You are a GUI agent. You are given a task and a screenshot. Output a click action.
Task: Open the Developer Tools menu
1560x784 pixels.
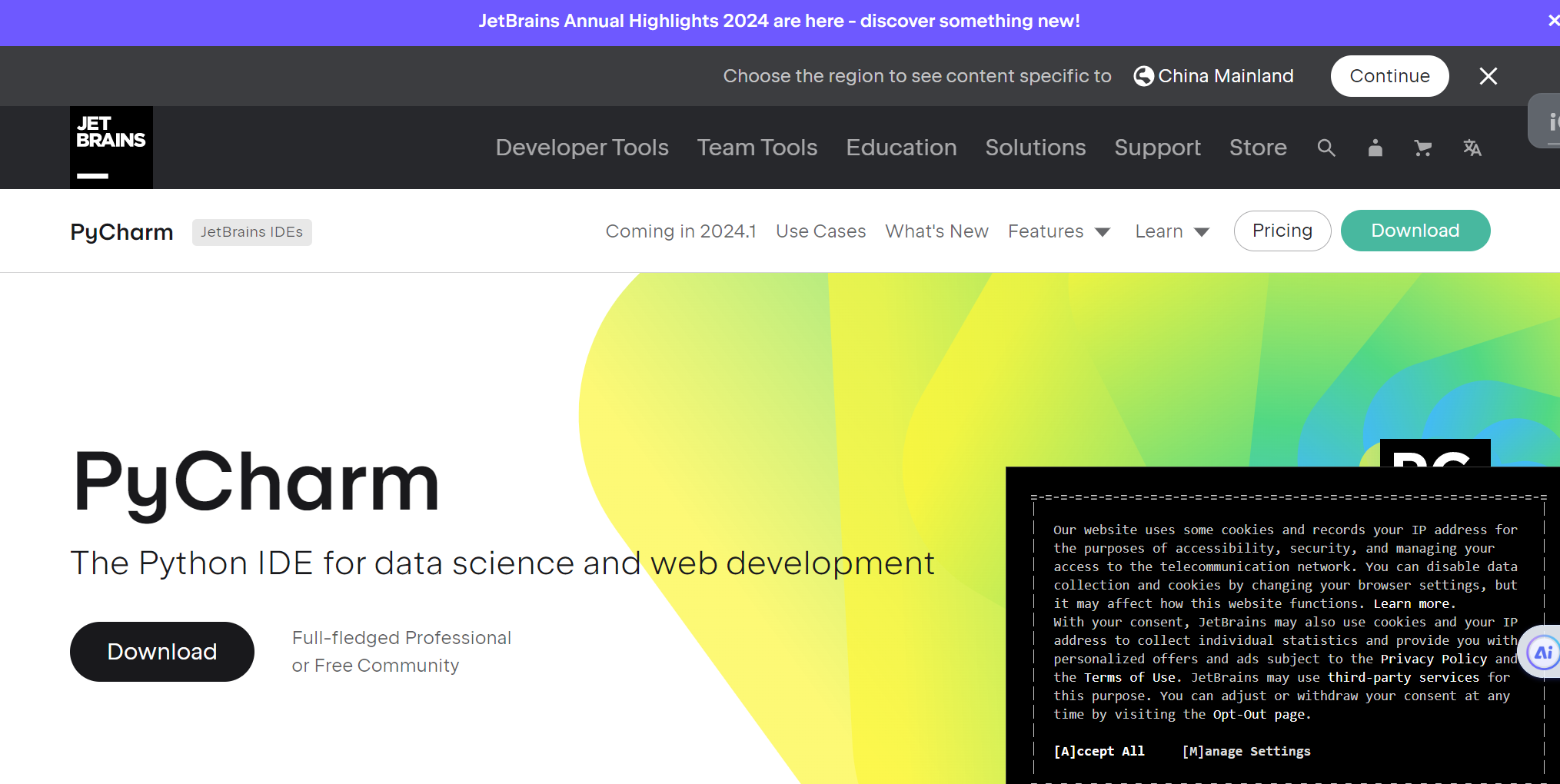click(582, 148)
